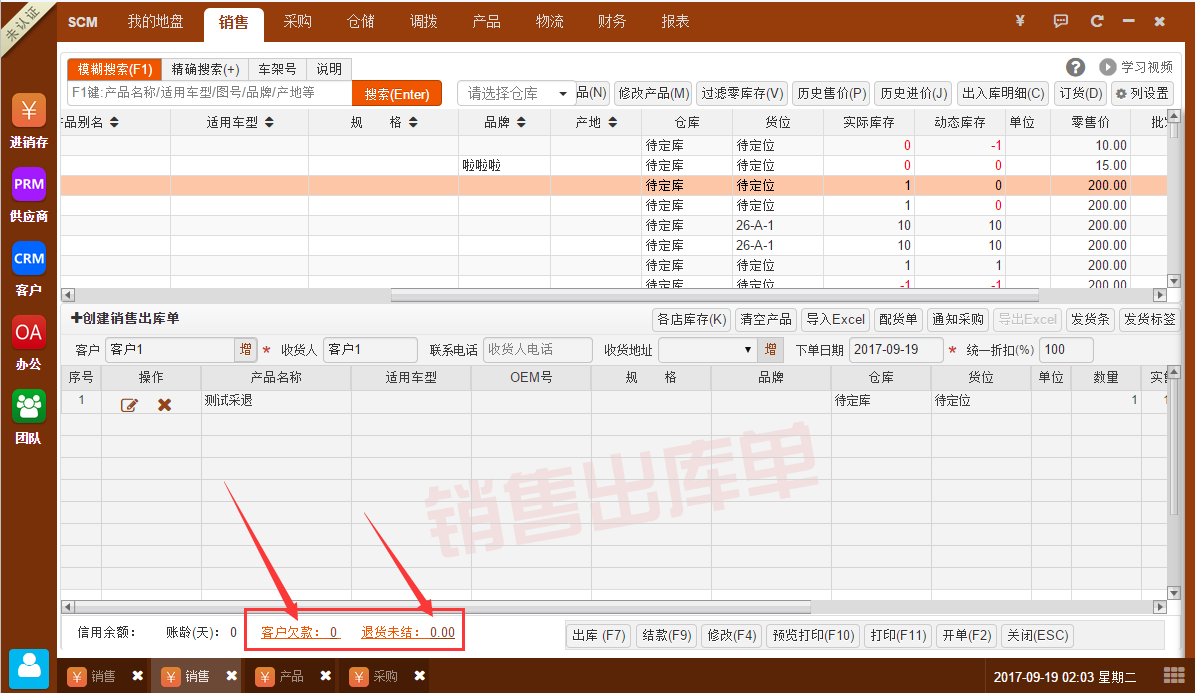The width and height of the screenshot is (1195, 693).
Task: Sort by 产地 column arrows
Action: coord(613,122)
